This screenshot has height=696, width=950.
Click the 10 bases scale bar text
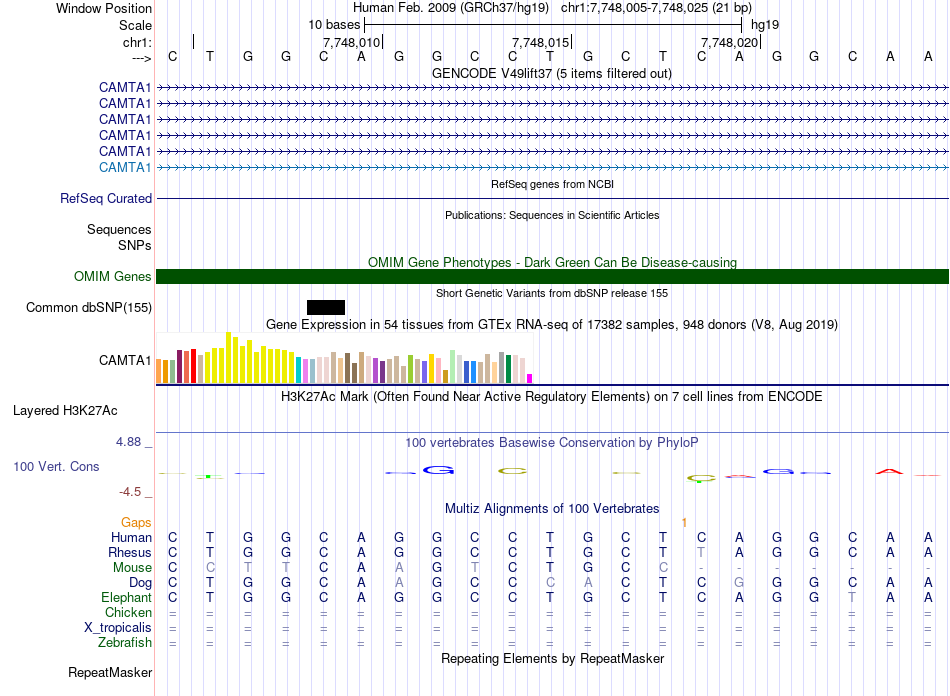pos(334,25)
